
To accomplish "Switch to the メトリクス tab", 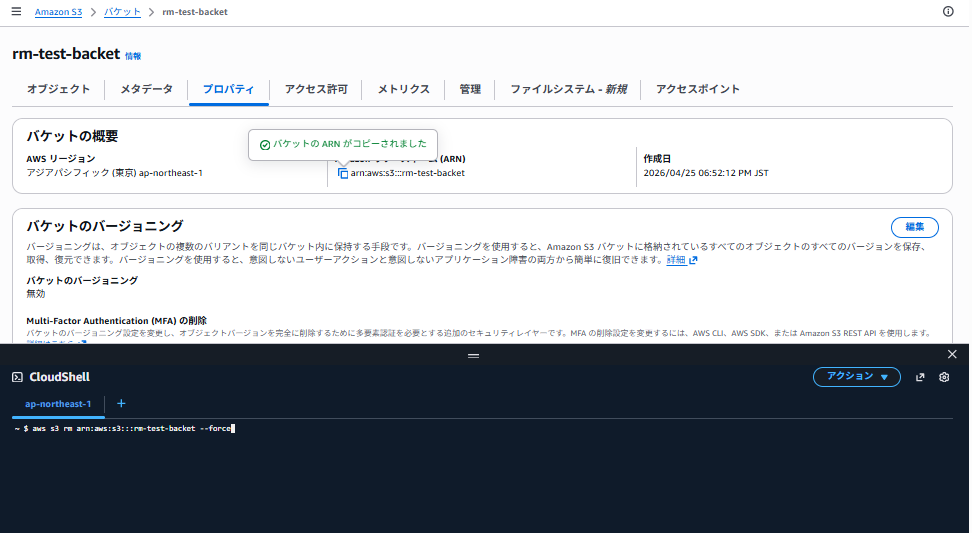I will [x=404, y=89].
